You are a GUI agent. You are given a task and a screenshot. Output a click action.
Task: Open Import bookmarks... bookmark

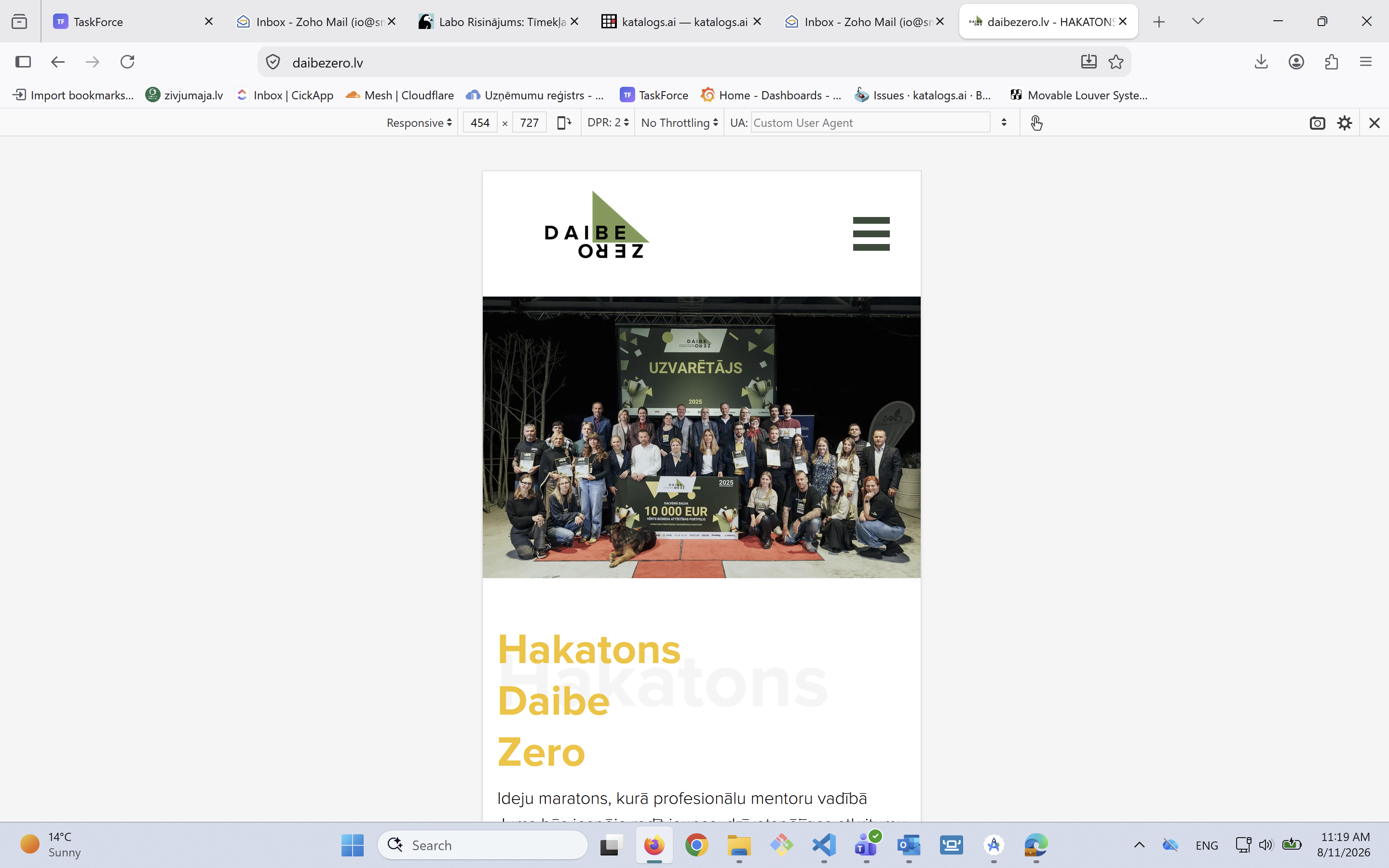(x=73, y=95)
